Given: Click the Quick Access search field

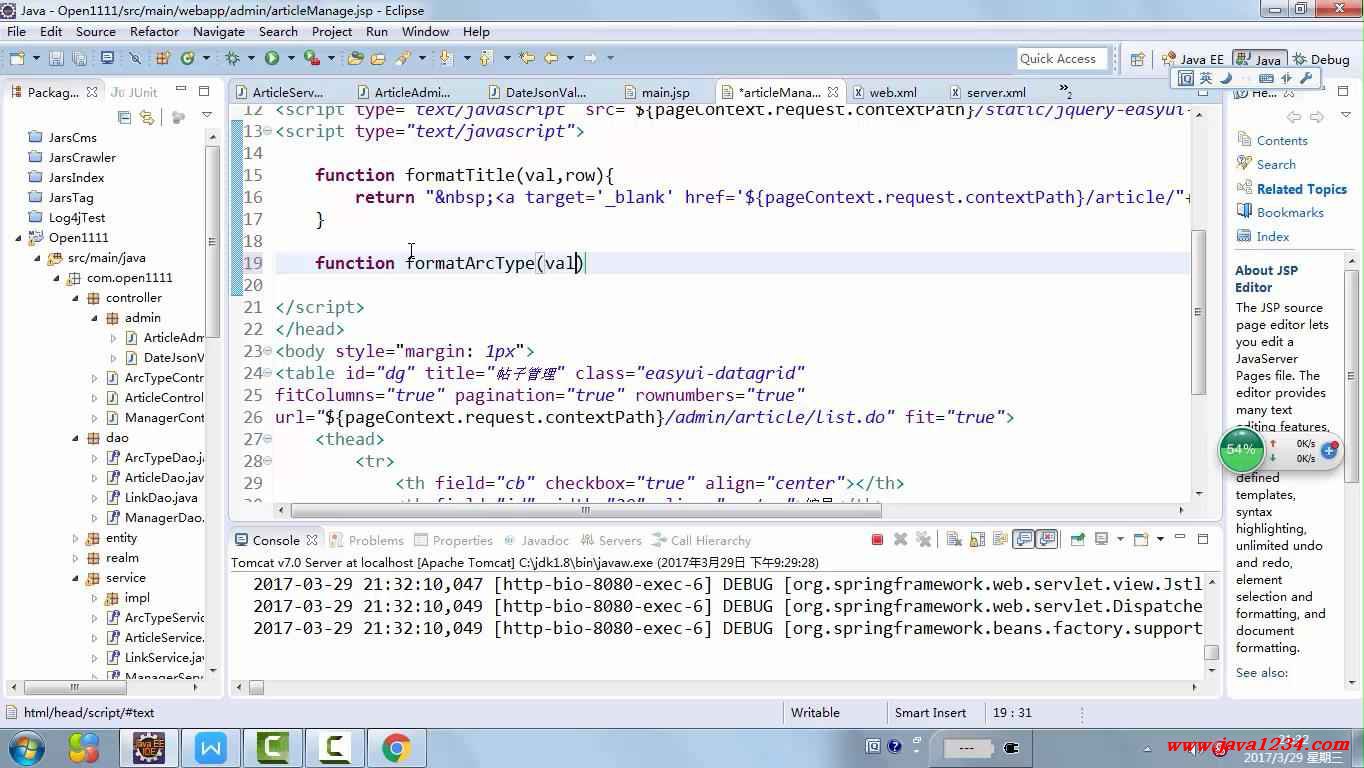Looking at the screenshot, I should pyautogui.click(x=1063, y=59).
